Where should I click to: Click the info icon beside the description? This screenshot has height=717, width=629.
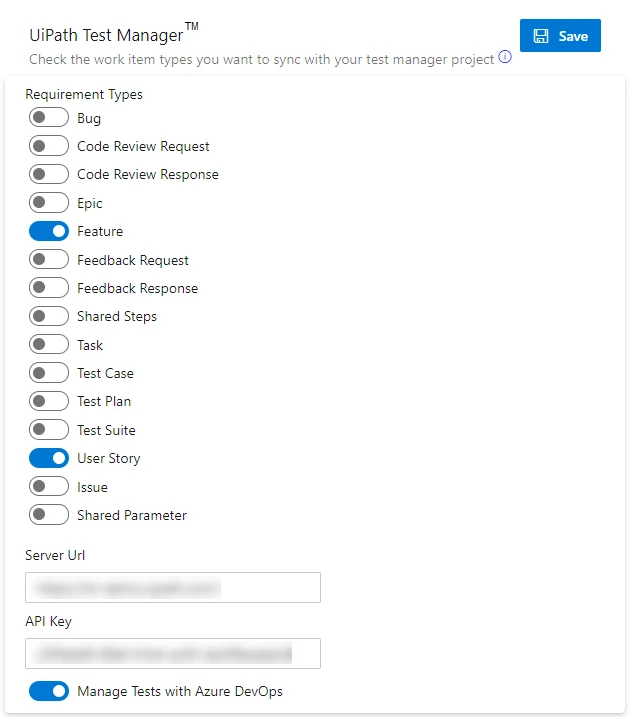point(505,57)
